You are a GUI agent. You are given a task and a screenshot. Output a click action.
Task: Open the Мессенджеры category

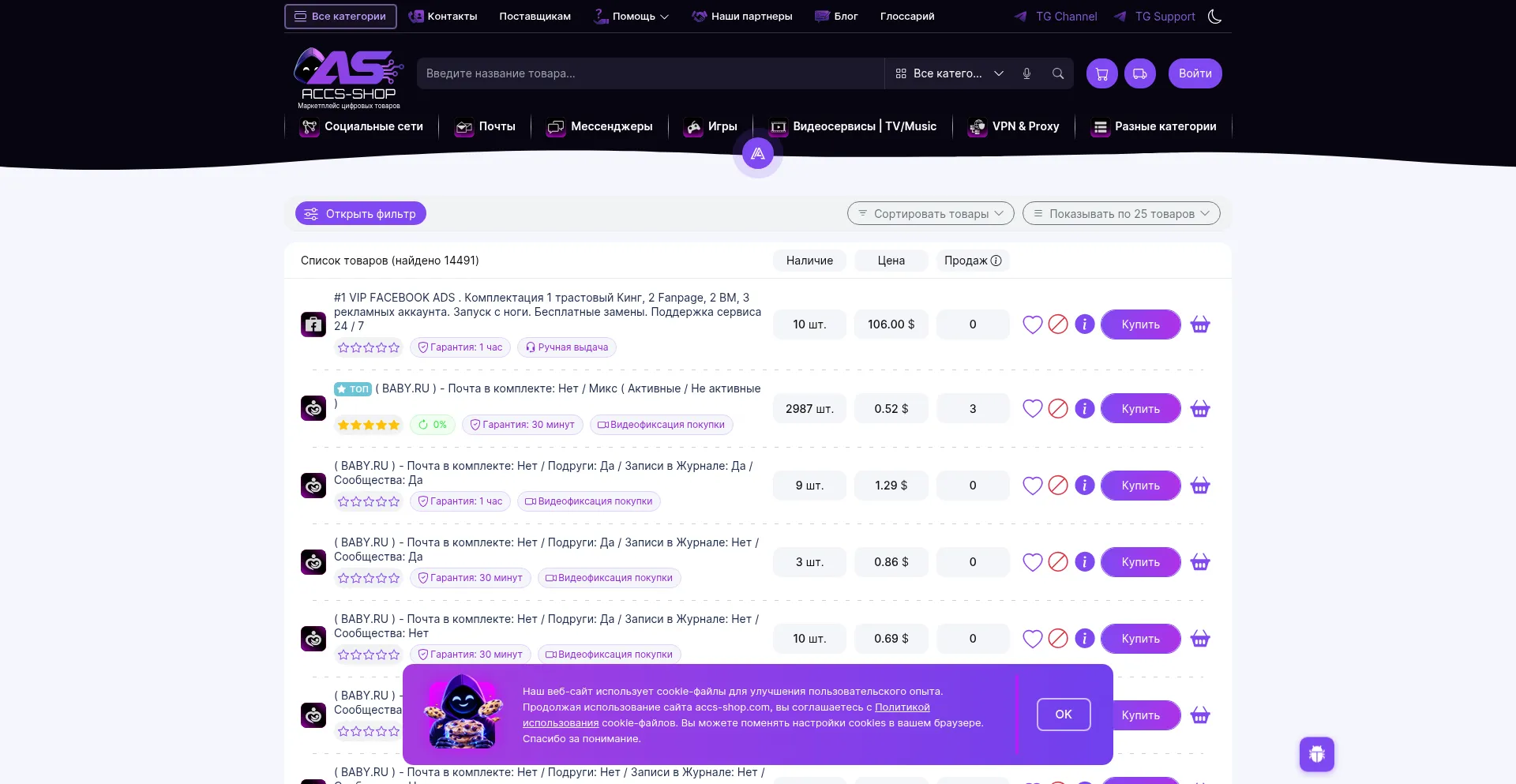coord(600,126)
